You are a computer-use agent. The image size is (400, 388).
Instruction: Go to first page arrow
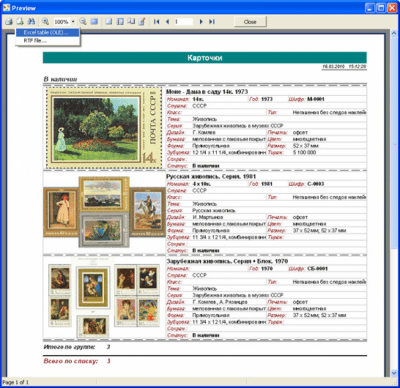pos(156,22)
